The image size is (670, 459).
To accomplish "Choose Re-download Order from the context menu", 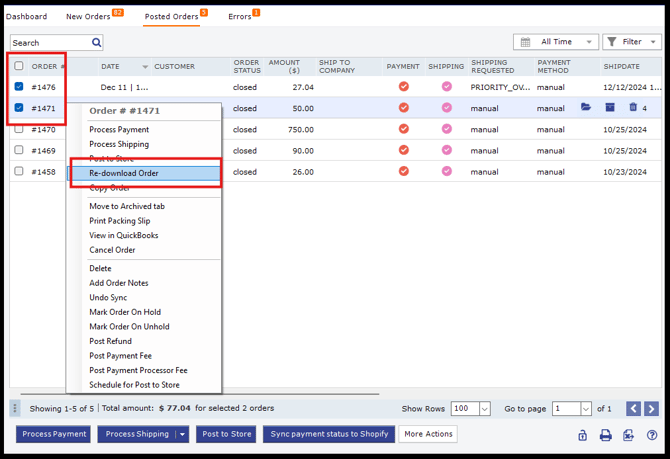I will pyautogui.click(x=124, y=173).
